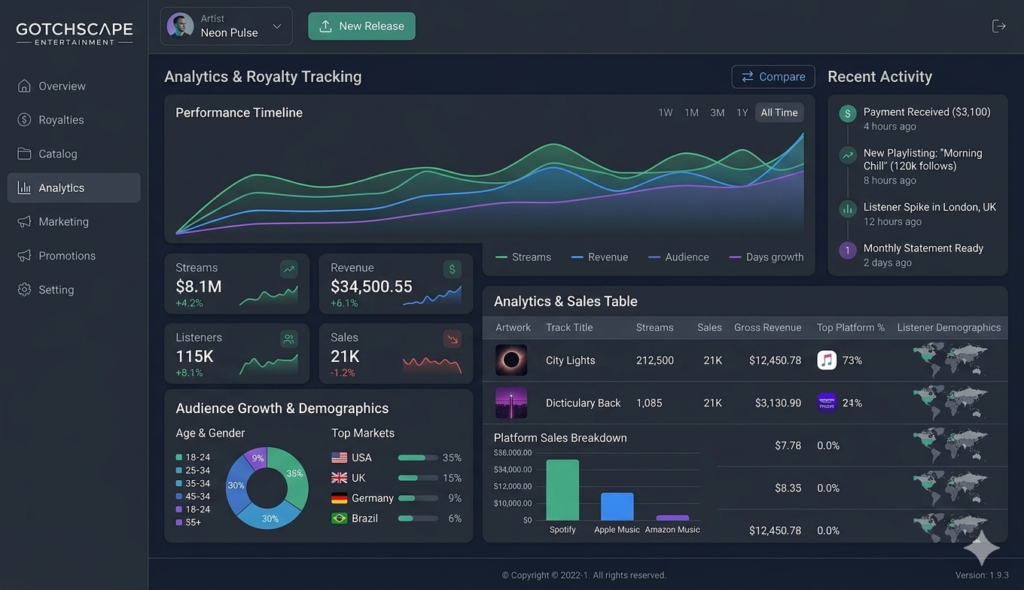Select the 1Y time range
This screenshot has height=590, width=1024.
pos(742,112)
